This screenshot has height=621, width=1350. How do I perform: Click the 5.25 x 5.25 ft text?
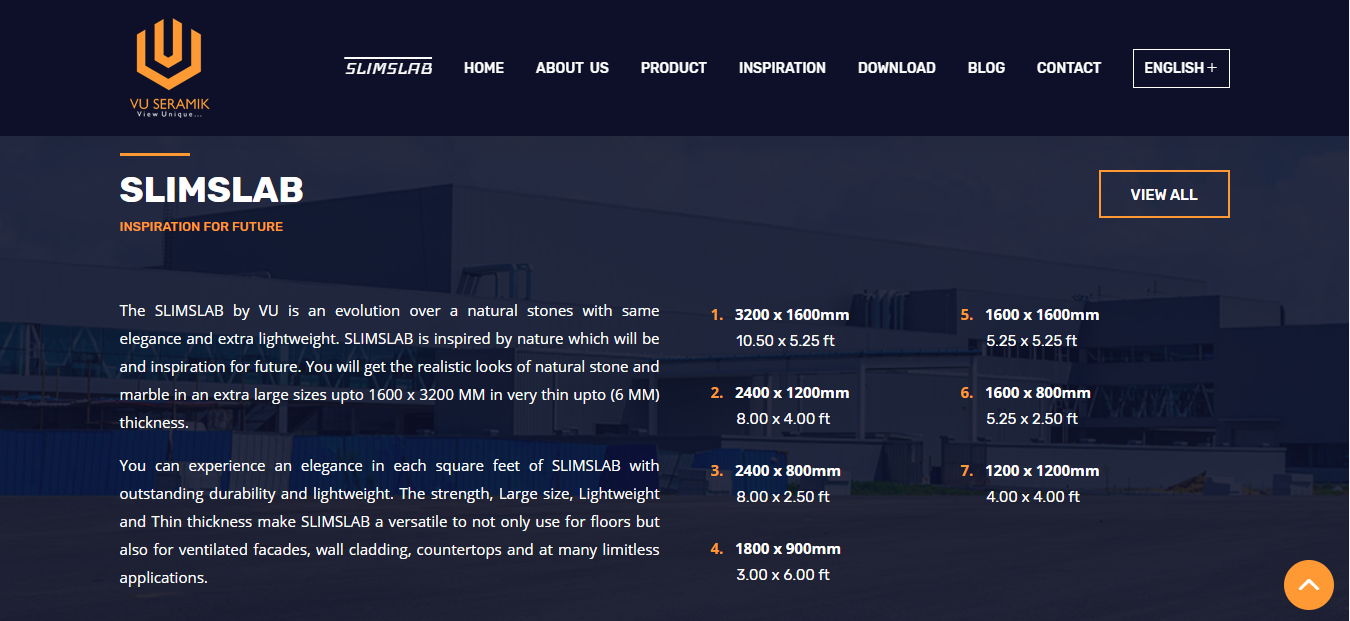[x=1032, y=341]
